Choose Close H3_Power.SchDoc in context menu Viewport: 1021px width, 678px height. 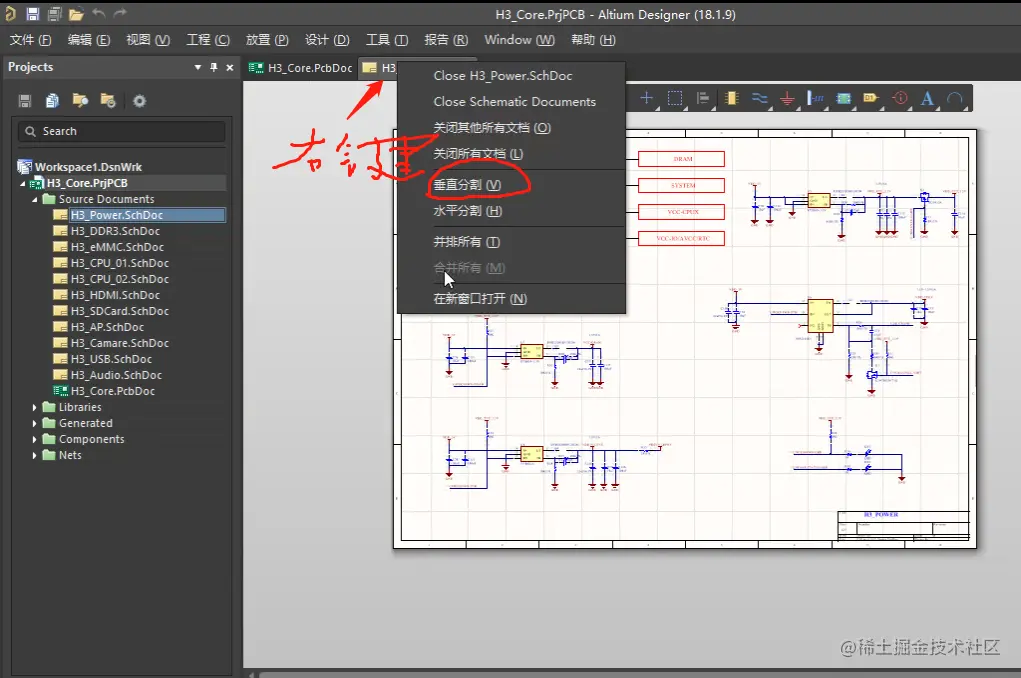(503, 76)
